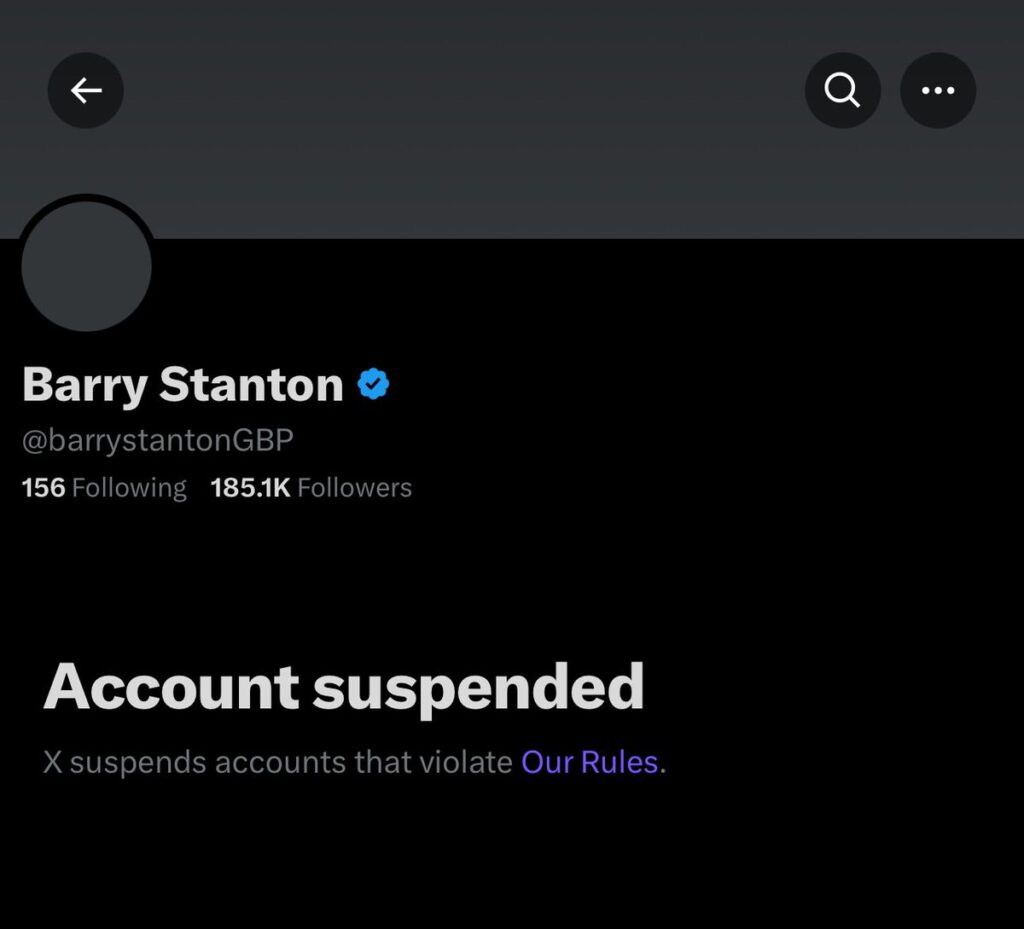Click the word "Stanton" in the name

(251, 385)
